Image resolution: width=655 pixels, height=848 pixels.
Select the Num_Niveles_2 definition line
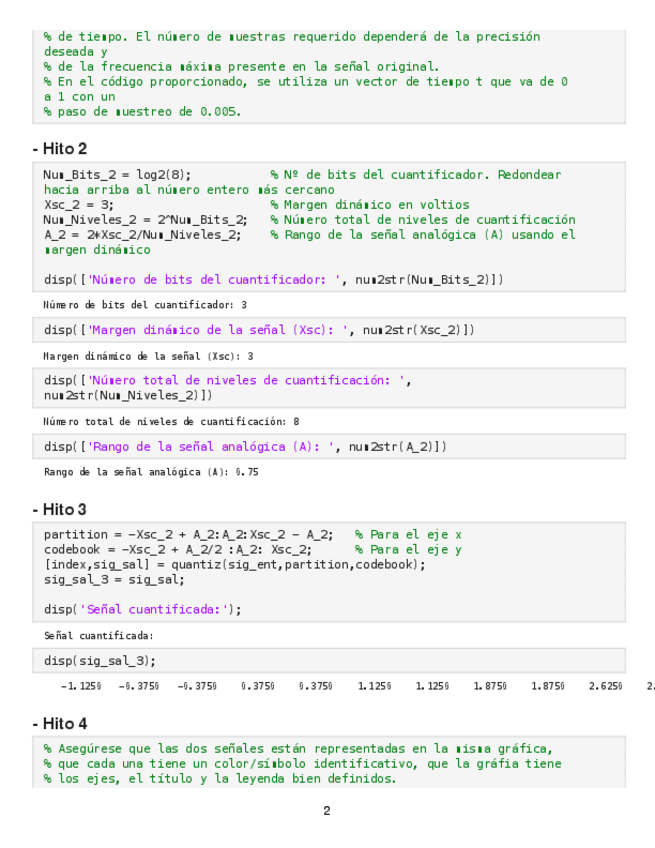[x=145, y=220]
